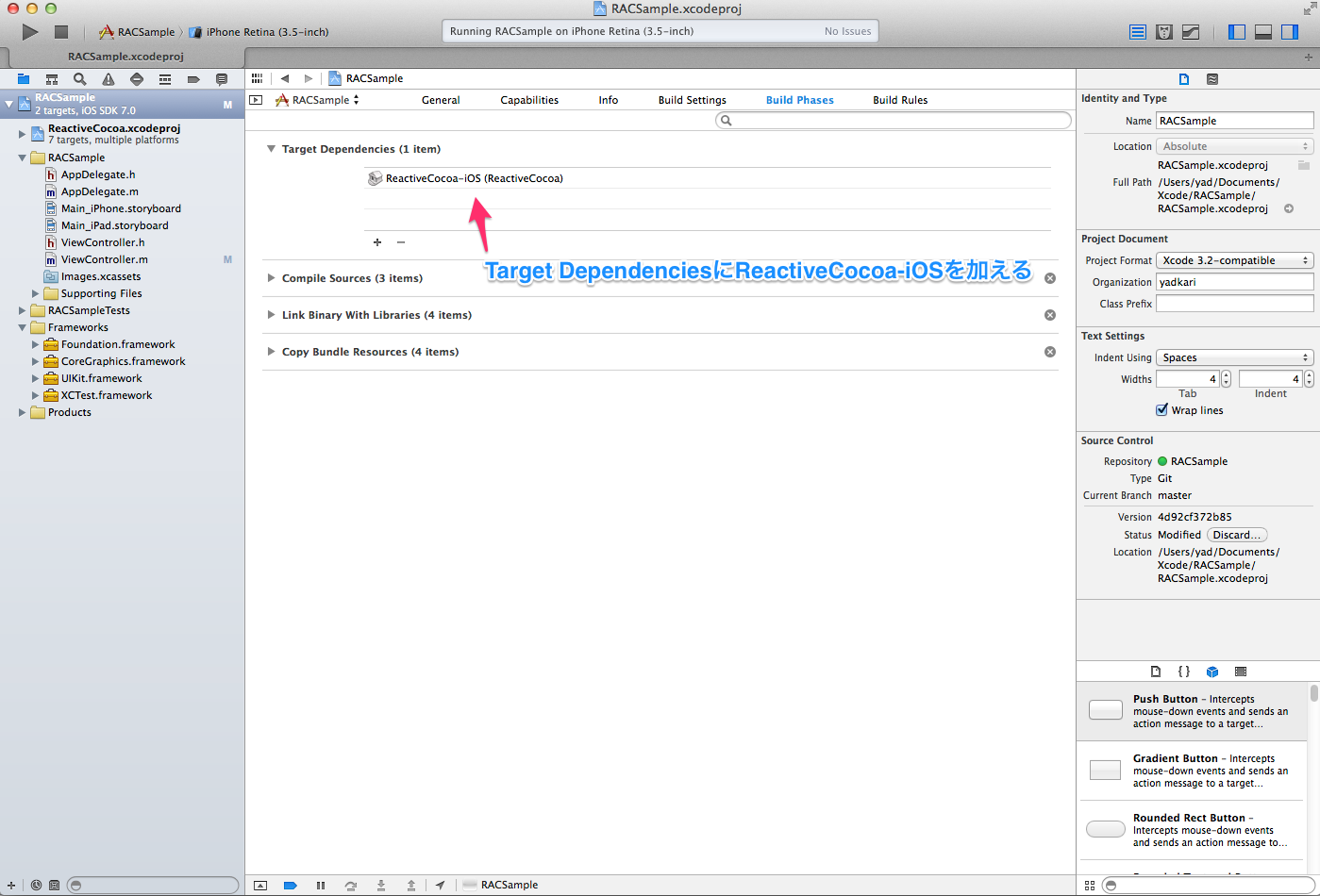Hide the bottom debug area
Viewport: 1320px width, 896px height.
click(1262, 31)
